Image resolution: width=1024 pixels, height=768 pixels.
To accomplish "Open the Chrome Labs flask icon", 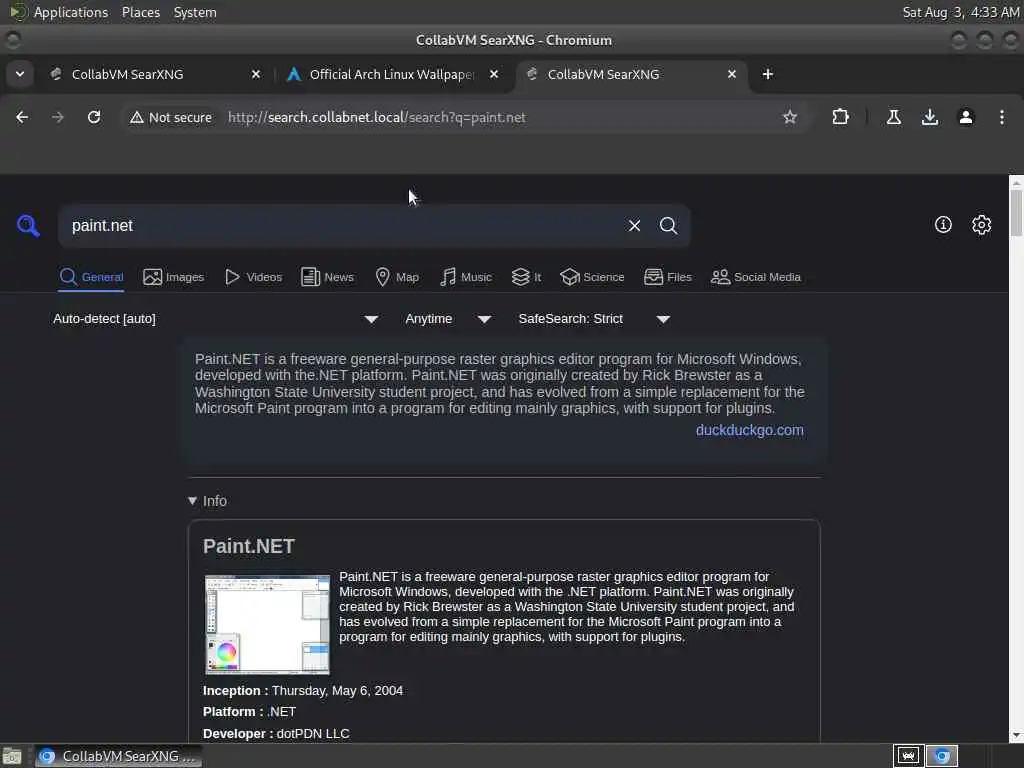I will point(894,117).
